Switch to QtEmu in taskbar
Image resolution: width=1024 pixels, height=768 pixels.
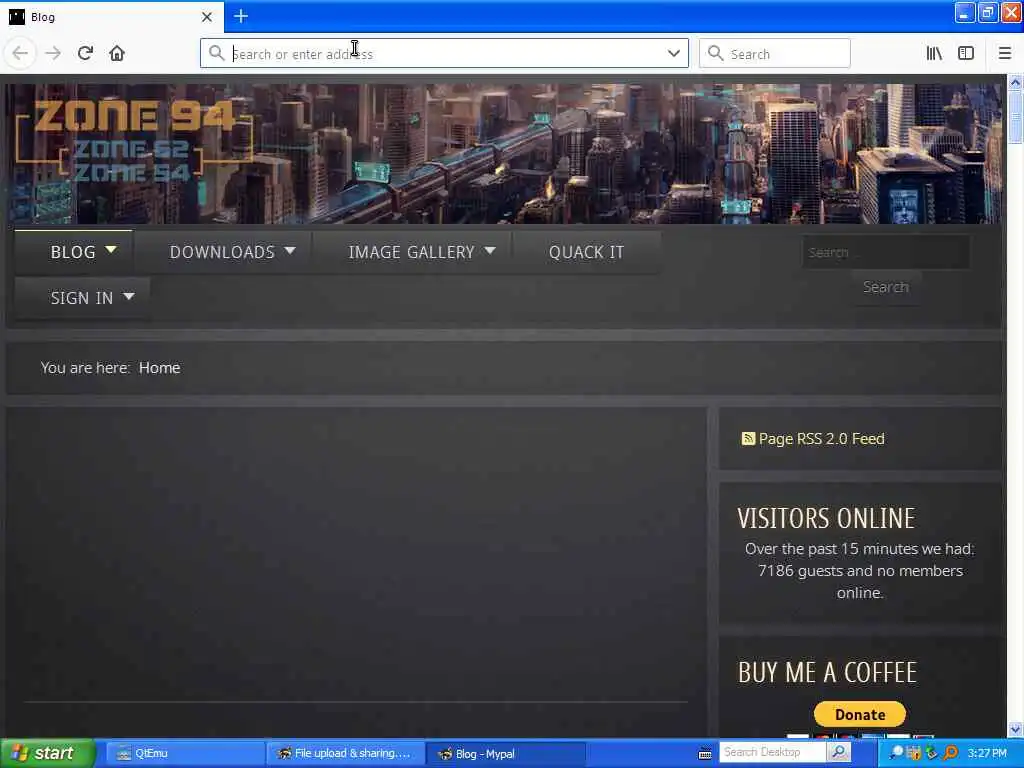(184, 753)
